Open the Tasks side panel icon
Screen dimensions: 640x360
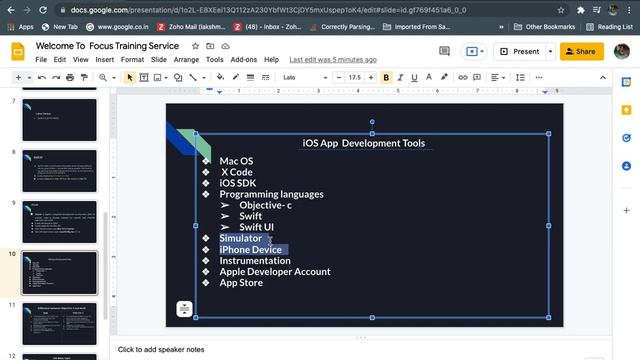pyautogui.click(x=626, y=138)
